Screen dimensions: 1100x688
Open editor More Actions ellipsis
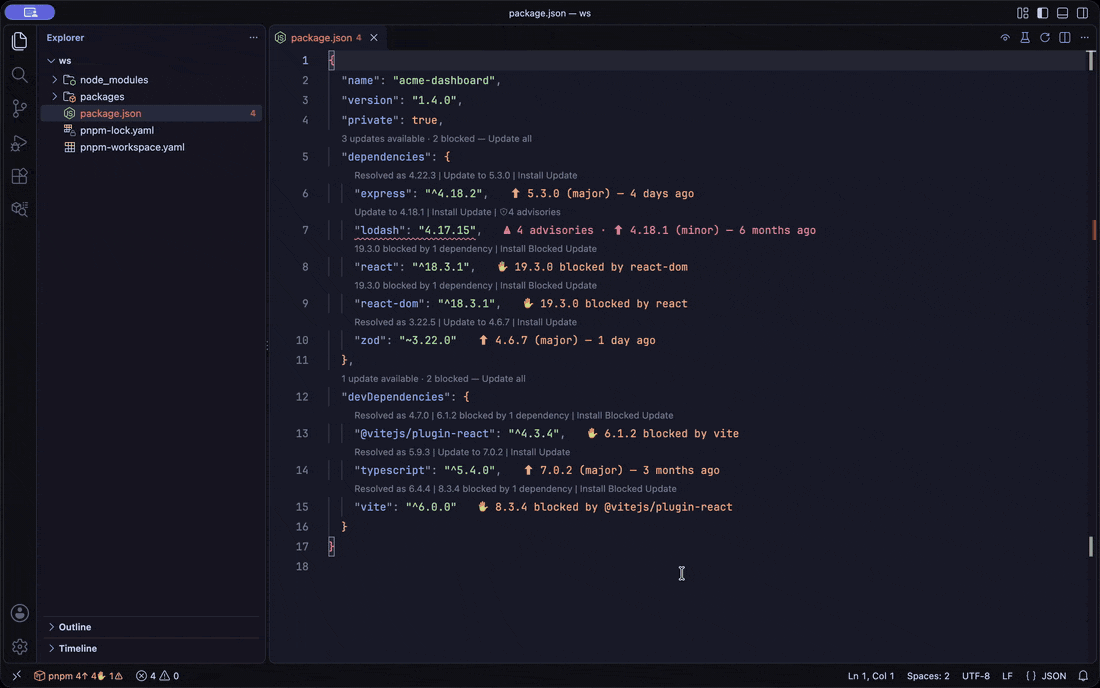(1085, 38)
